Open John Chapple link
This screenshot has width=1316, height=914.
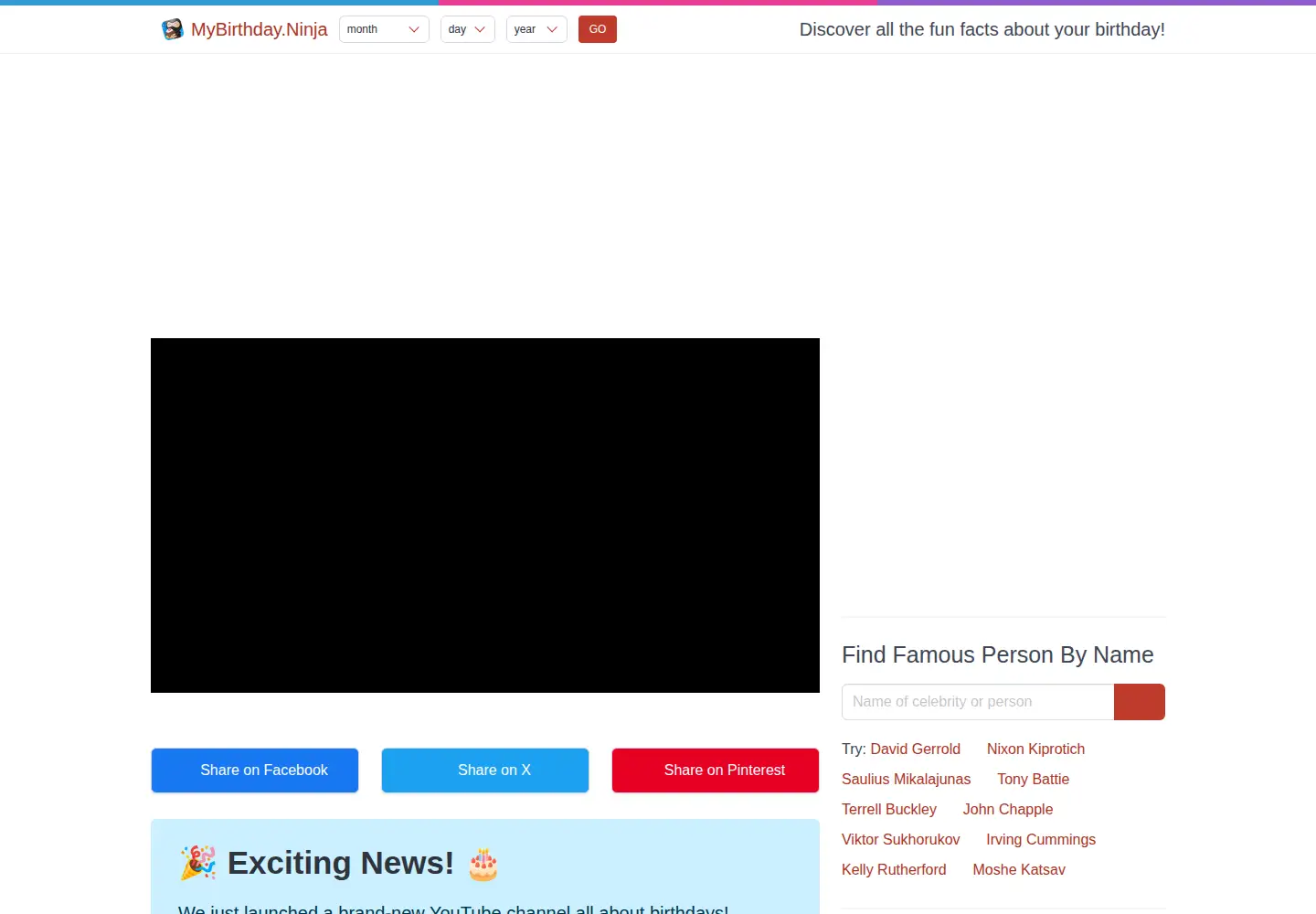[1007, 809]
